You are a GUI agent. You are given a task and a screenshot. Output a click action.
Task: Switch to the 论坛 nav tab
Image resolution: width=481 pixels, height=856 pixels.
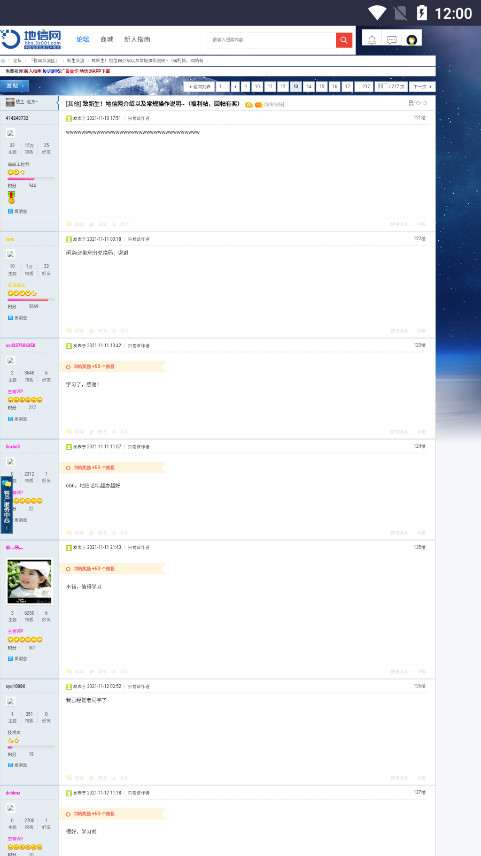(x=82, y=39)
